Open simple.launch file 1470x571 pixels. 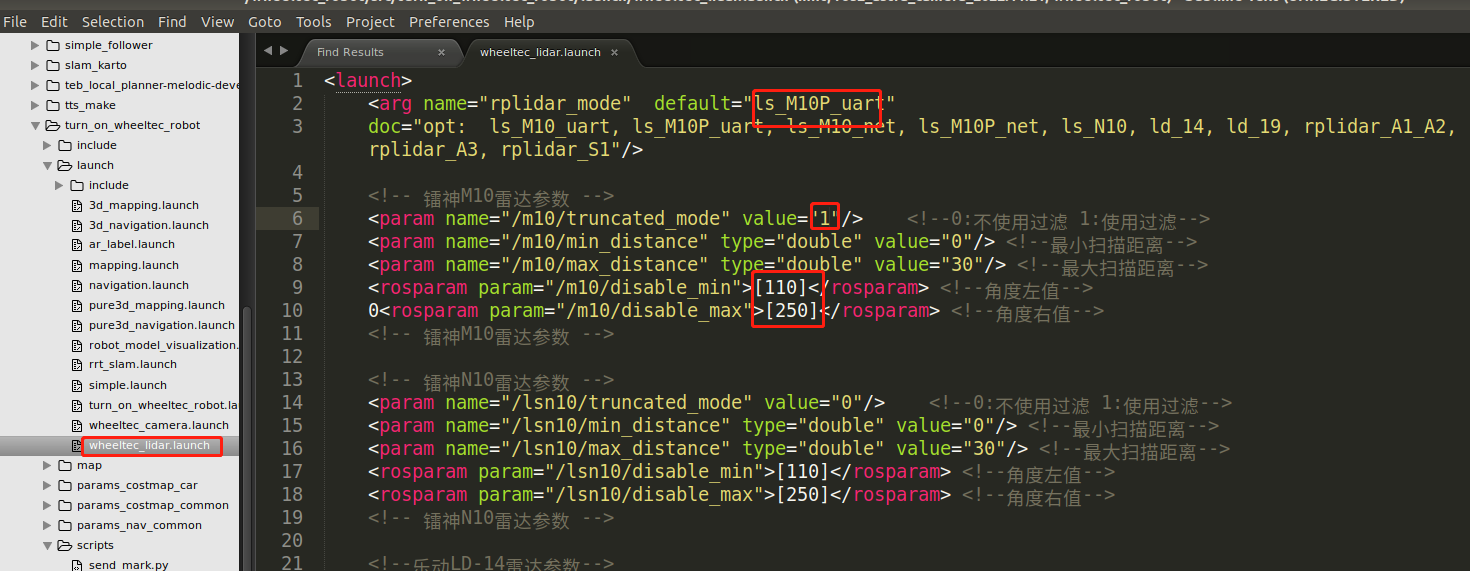point(128,385)
